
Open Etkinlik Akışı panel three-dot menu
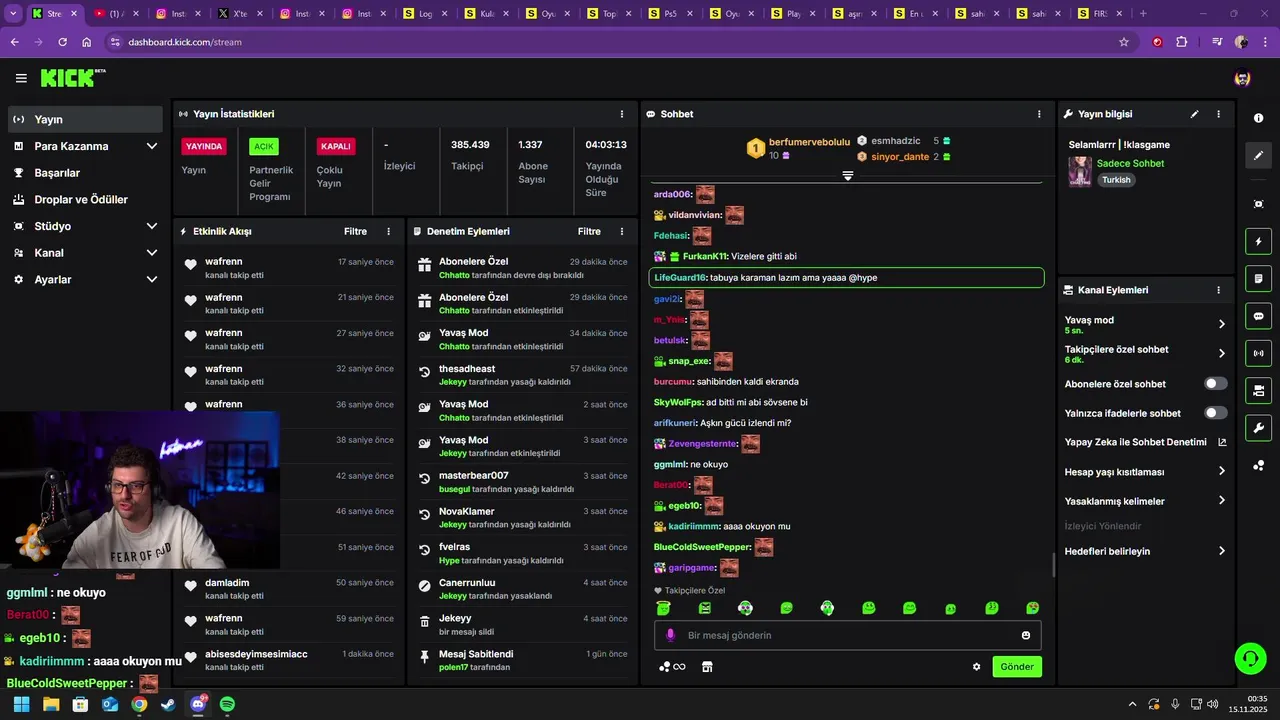pos(389,231)
